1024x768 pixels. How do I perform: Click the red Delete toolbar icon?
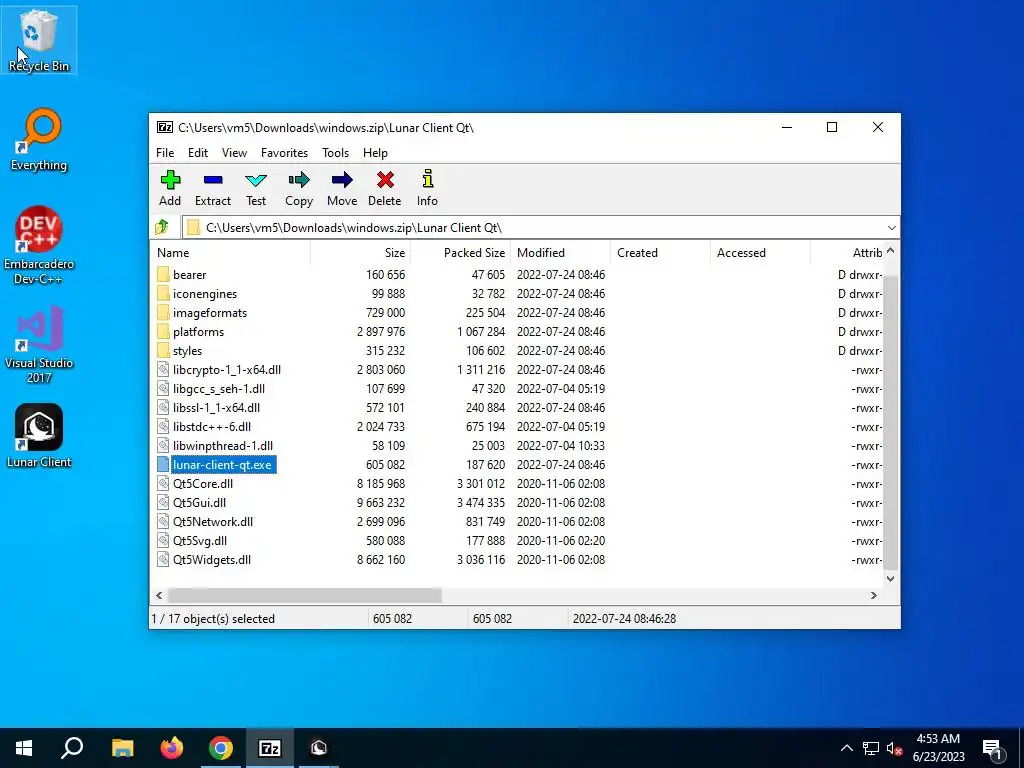point(385,179)
